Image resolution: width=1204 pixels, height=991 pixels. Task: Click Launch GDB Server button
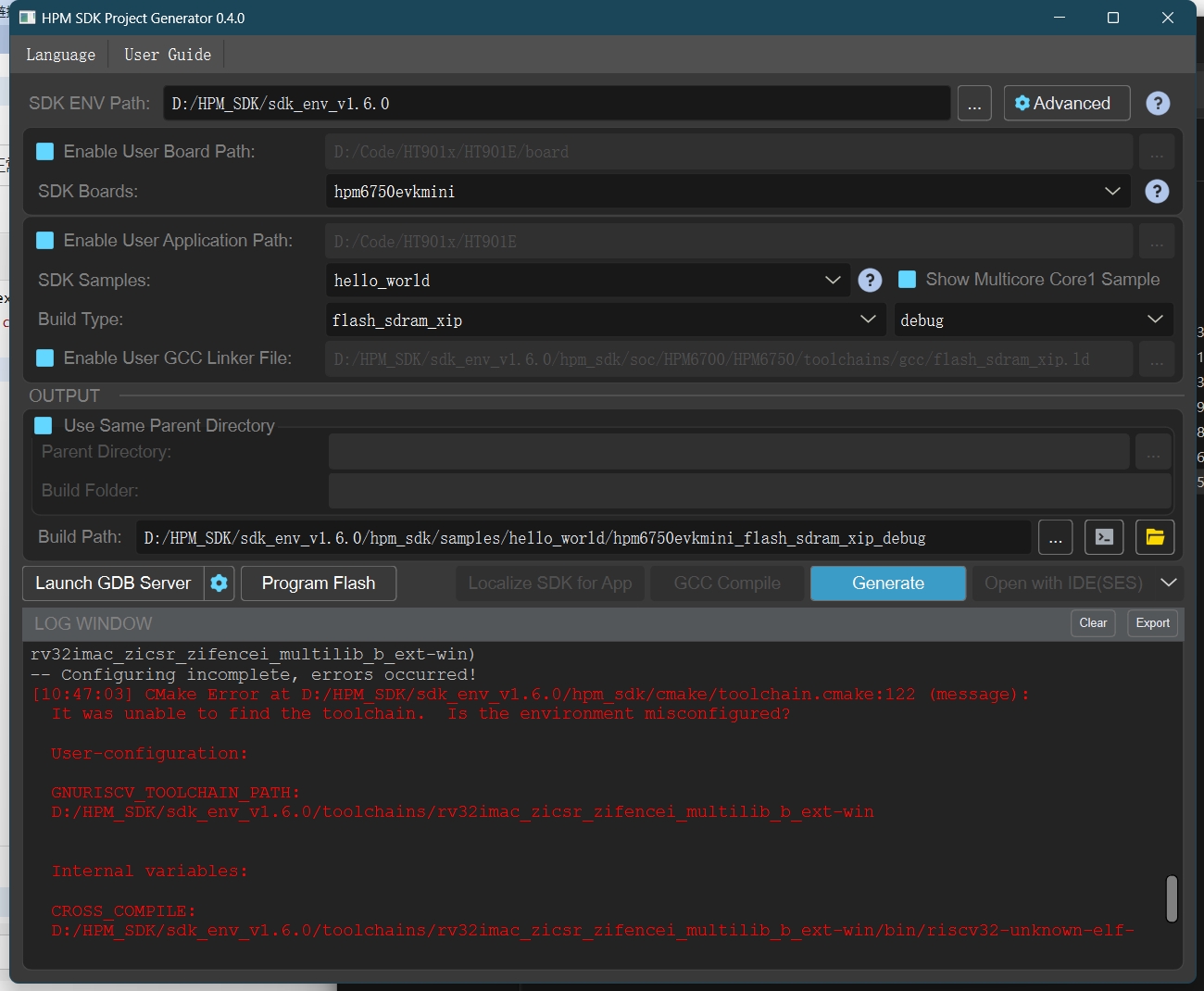[113, 583]
